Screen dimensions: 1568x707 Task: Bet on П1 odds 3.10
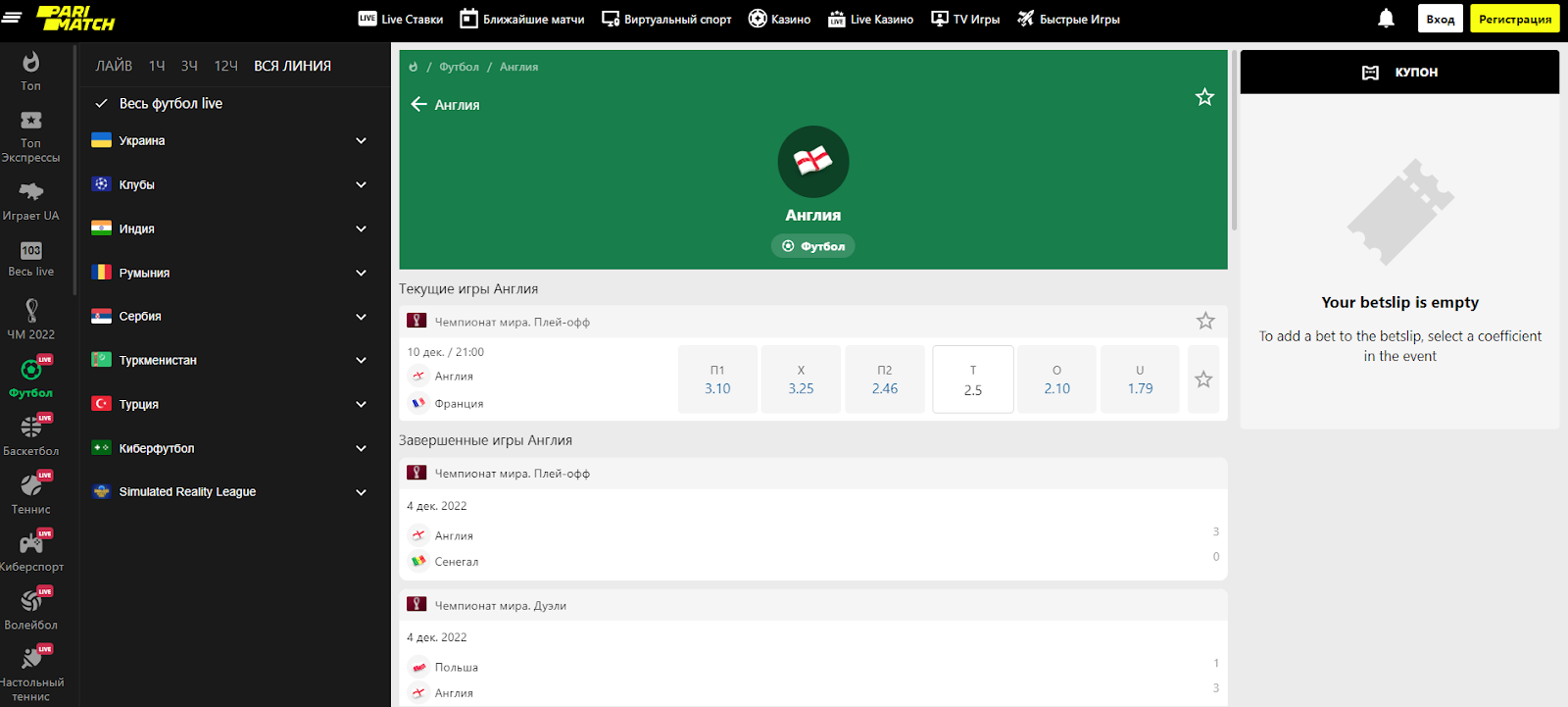717,379
